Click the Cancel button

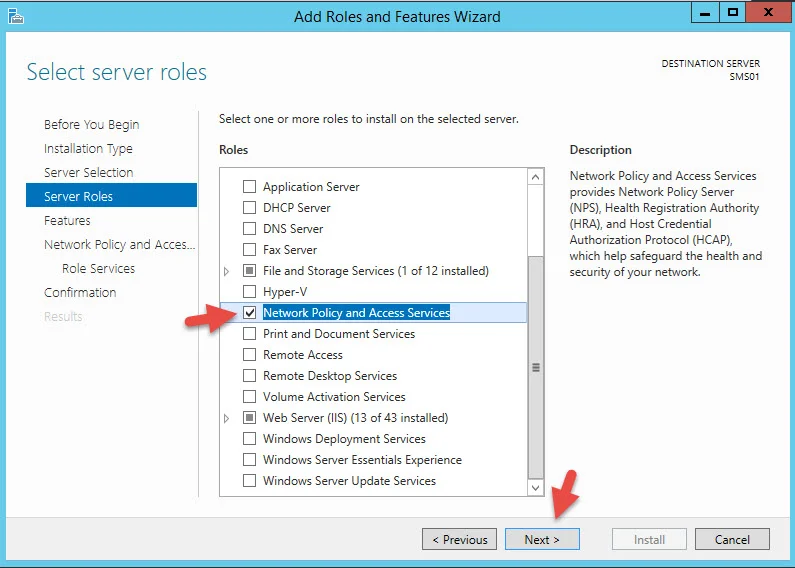[732, 540]
